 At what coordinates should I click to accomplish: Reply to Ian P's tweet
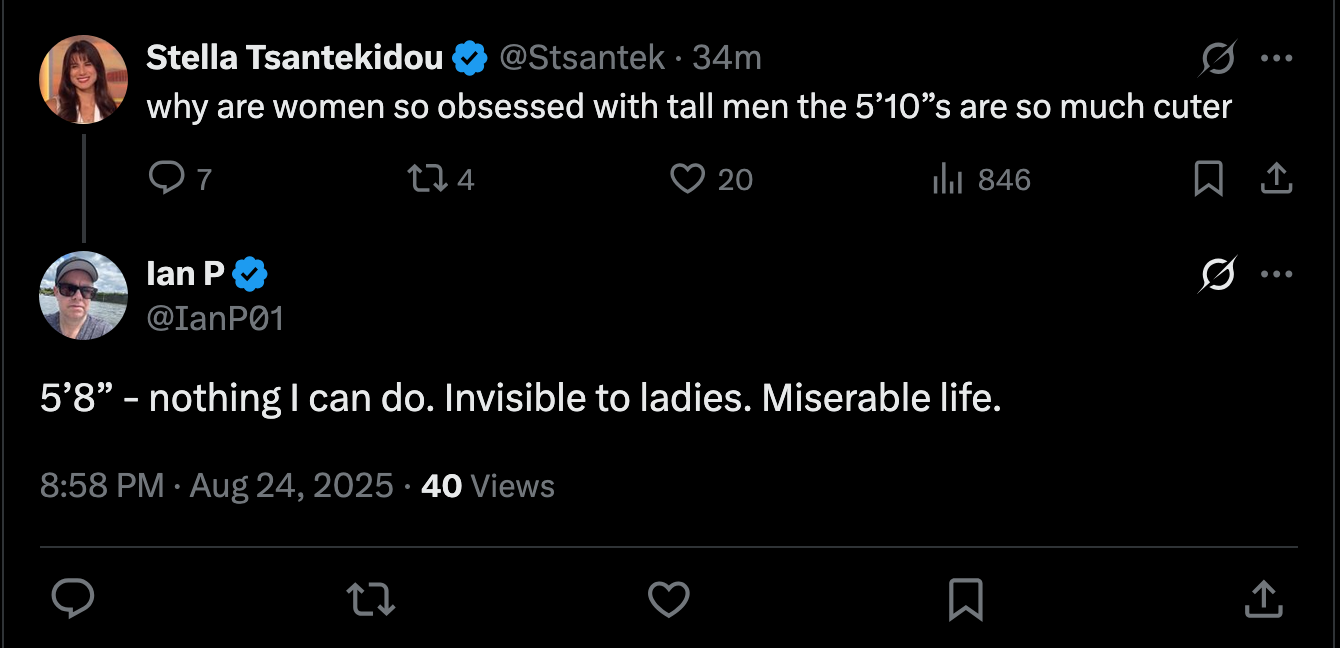(72, 599)
